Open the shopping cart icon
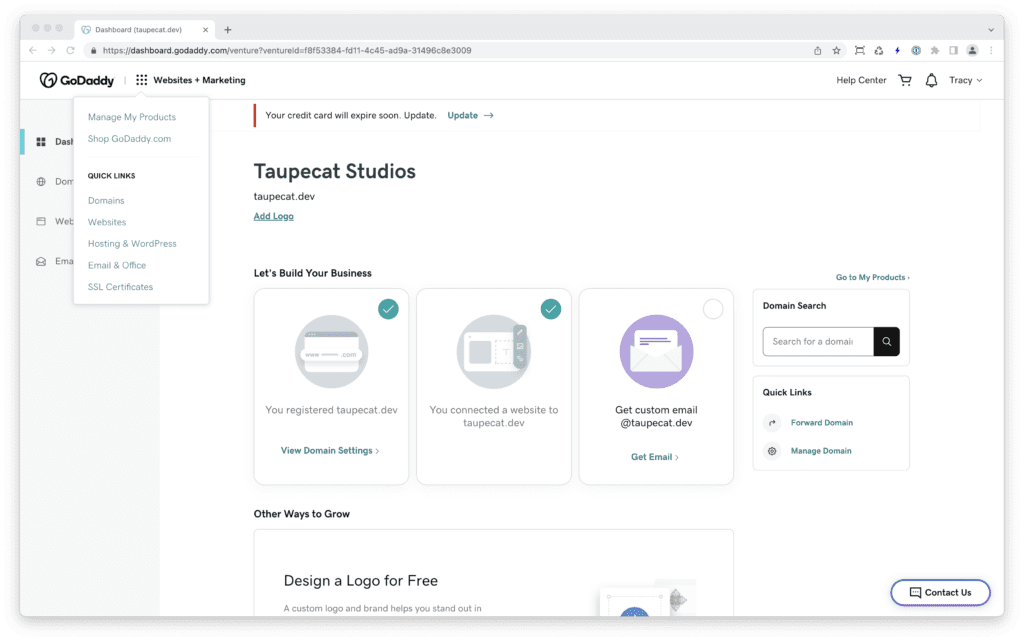Viewport: 1024px width, 641px height. (x=905, y=80)
